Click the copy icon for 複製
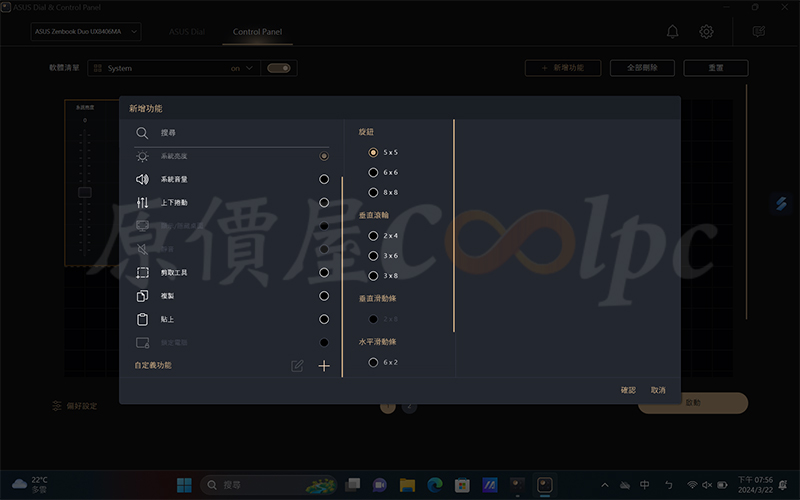Screen dimensions: 800x500 (x=142, y=296)
